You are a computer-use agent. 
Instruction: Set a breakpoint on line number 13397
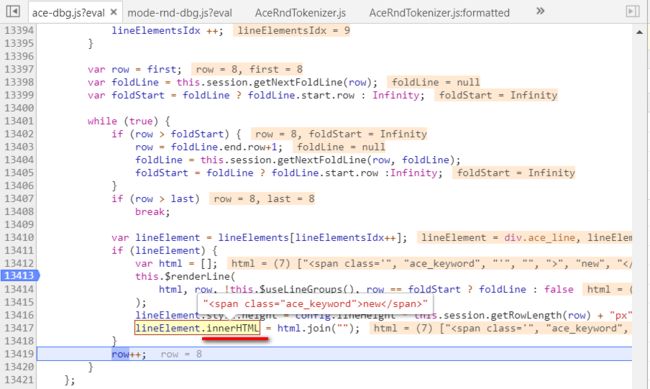click(19, 69)
